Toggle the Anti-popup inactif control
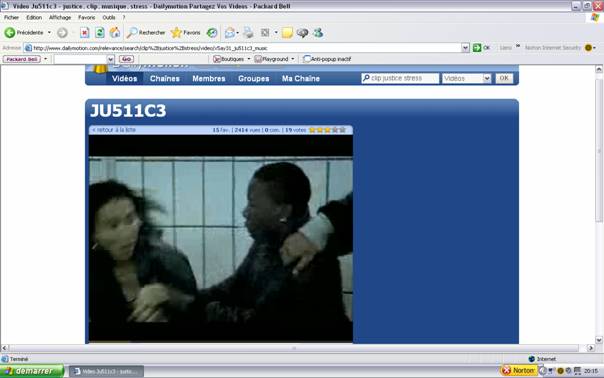 coord(327,59)
